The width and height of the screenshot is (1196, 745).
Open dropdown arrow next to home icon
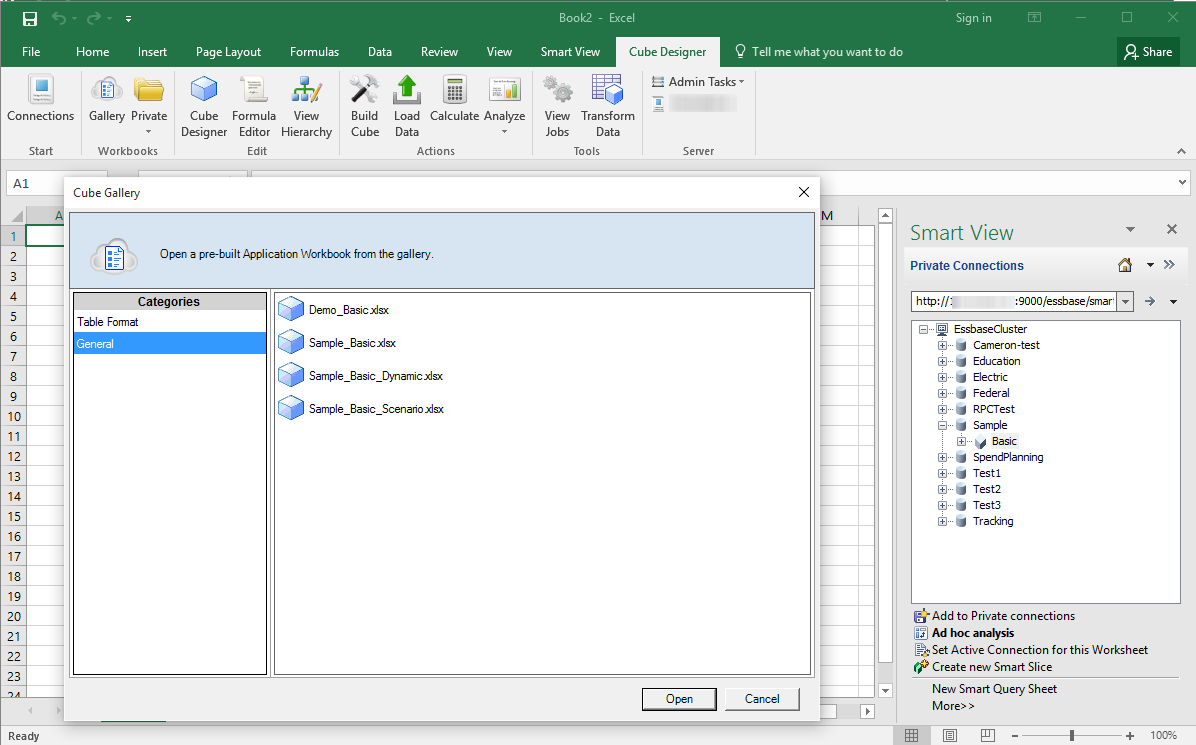(1150, 265)
